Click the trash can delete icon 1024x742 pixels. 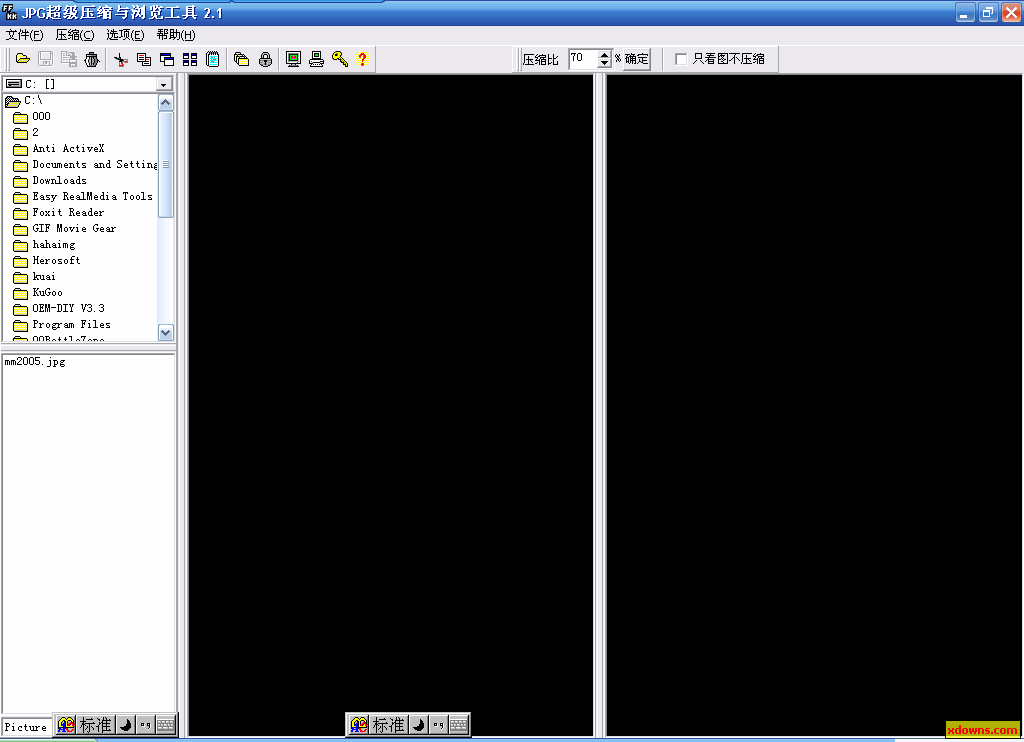pyautogui.click(x=92, y=59)
